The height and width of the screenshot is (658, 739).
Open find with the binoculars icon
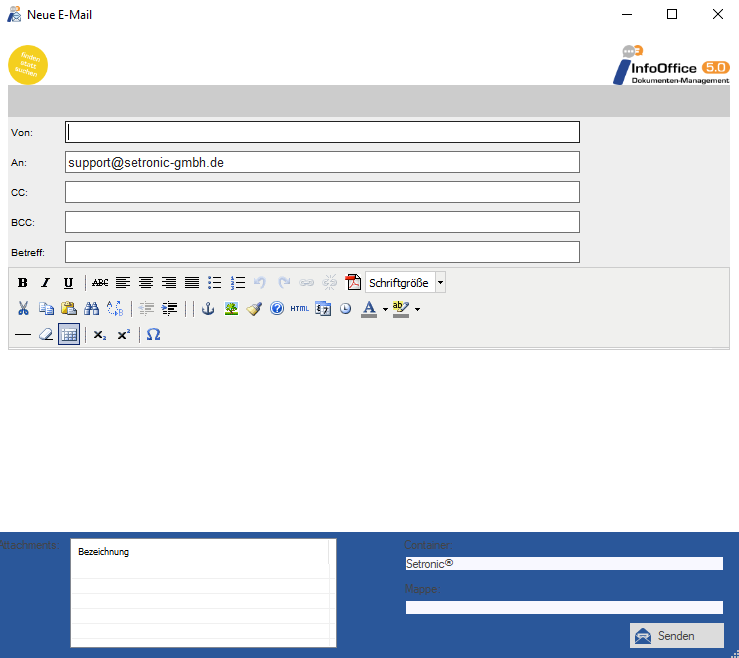point(91,309)
